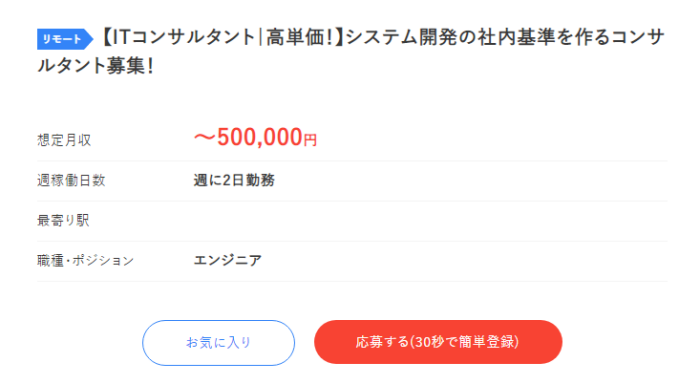Click the red 500,000 salary amount

[x=260, y=137]
